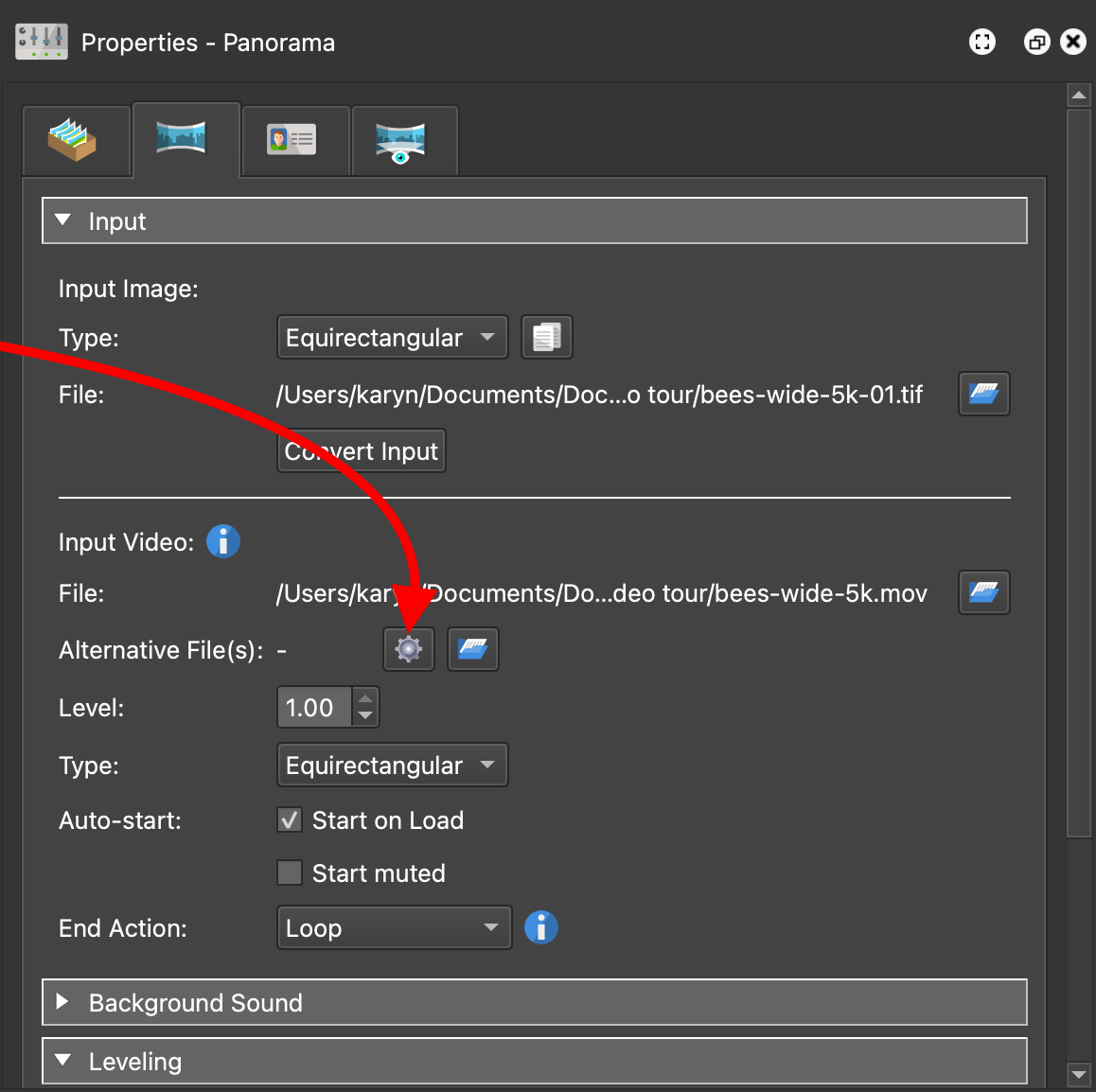Screen dimensions: 1096x1092
Task: Click the fullscreen icon in the title bar
Action: [982, 43]
